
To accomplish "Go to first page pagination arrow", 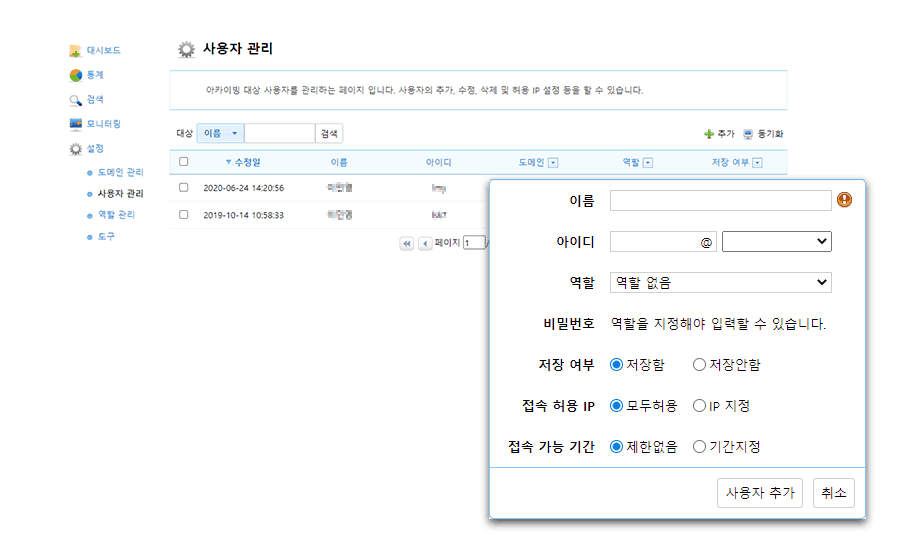I will click(x=407, y=243).
